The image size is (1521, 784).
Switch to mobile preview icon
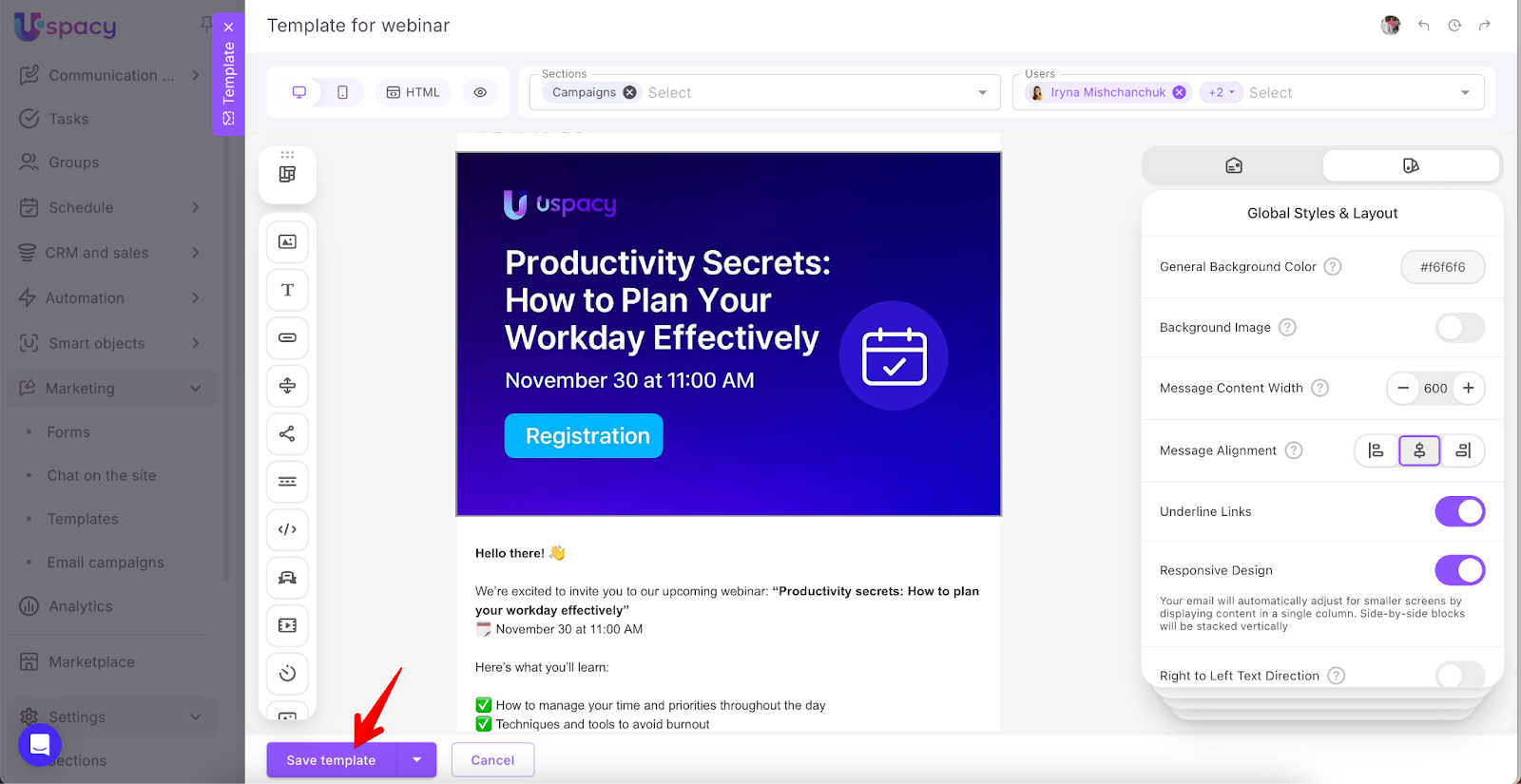click(342, 92)
